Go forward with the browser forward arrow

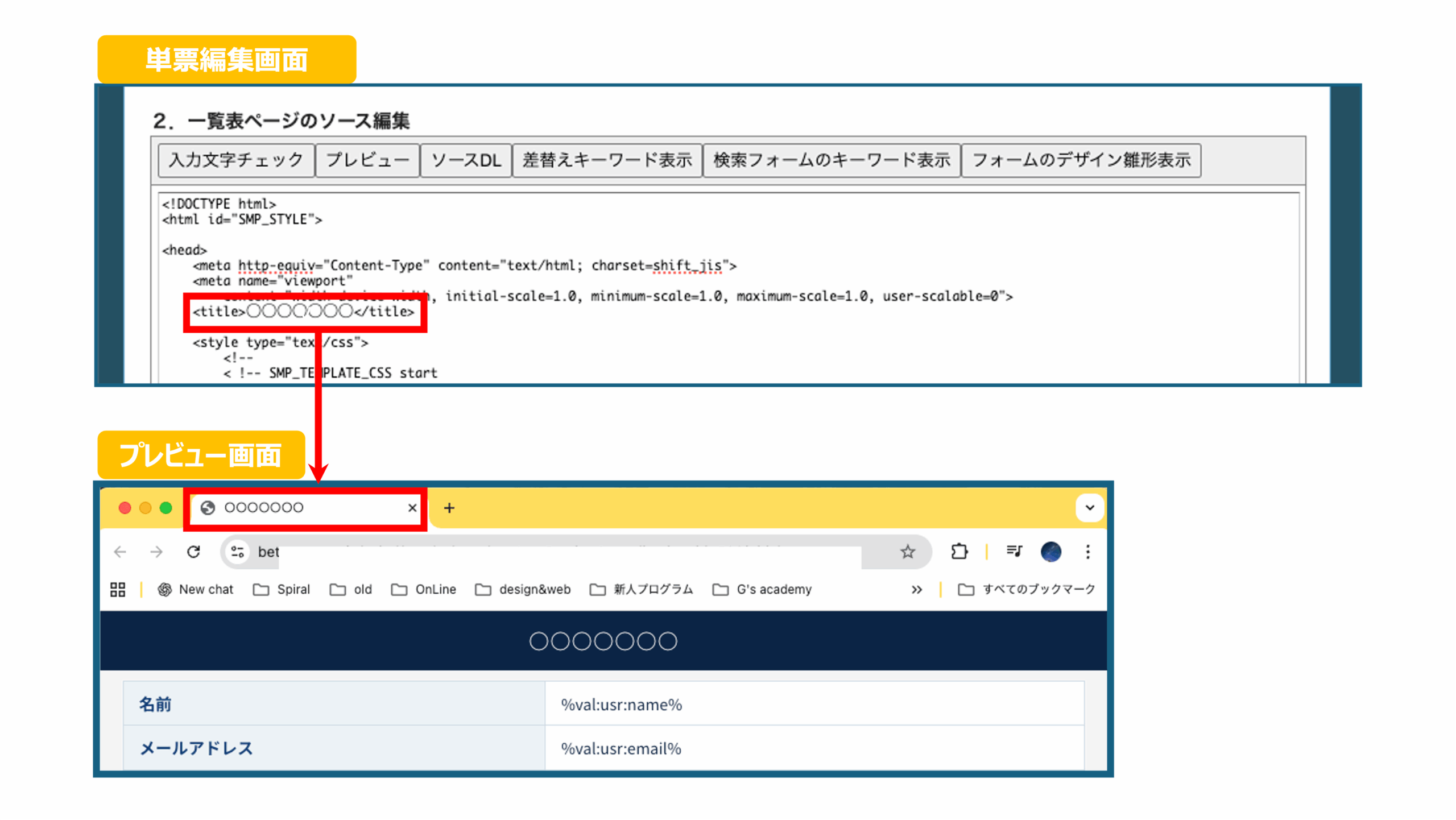[156, 552]
